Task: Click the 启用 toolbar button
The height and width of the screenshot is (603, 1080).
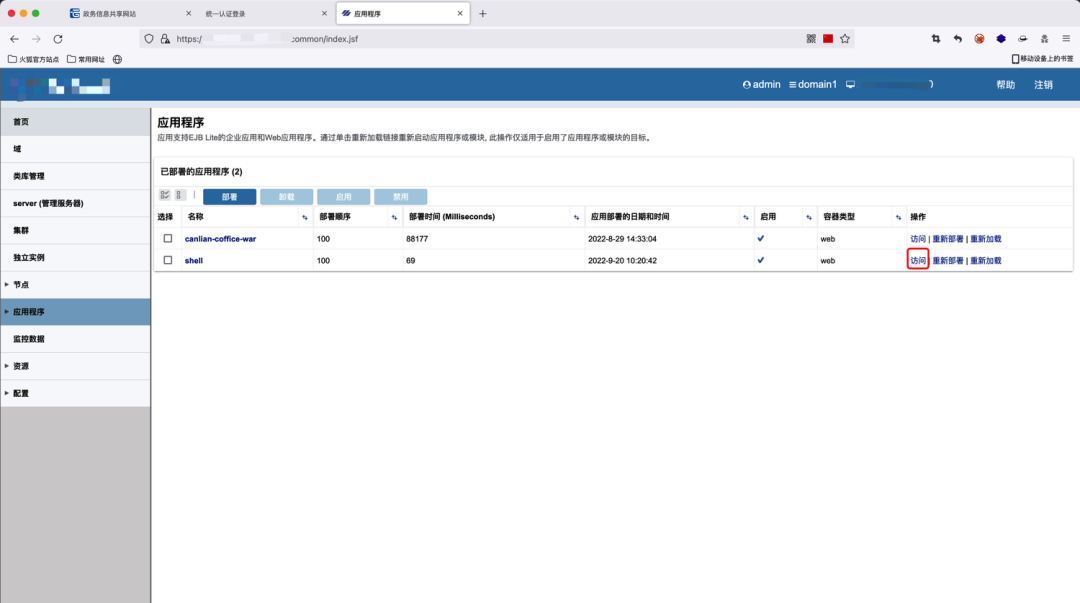Action: [x=344, y=197]
